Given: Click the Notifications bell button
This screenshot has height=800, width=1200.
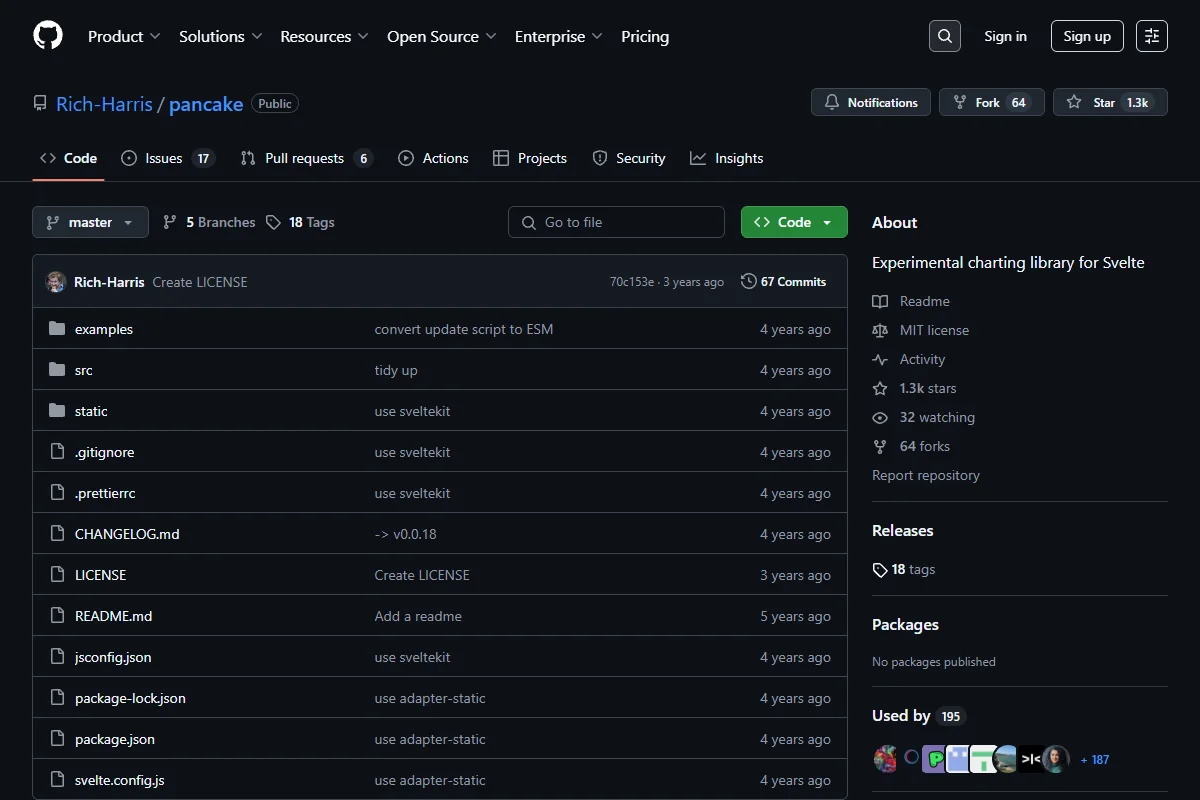Looking at the screenshot, I should pyautogui.click(x=871, y=102).
